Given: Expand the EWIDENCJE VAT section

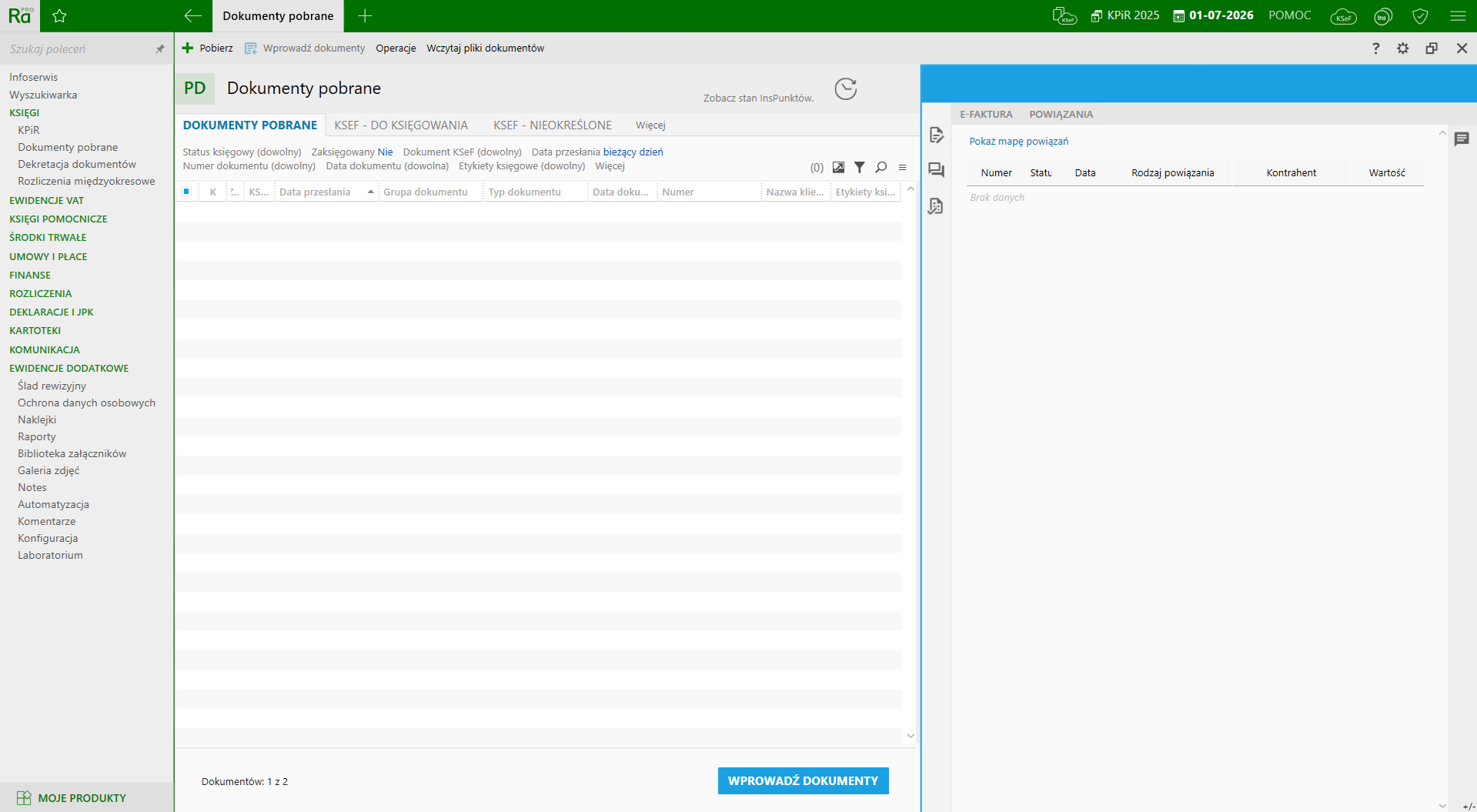Looking at the screenshot, I should pyautogui.click(x=46, y=200).
